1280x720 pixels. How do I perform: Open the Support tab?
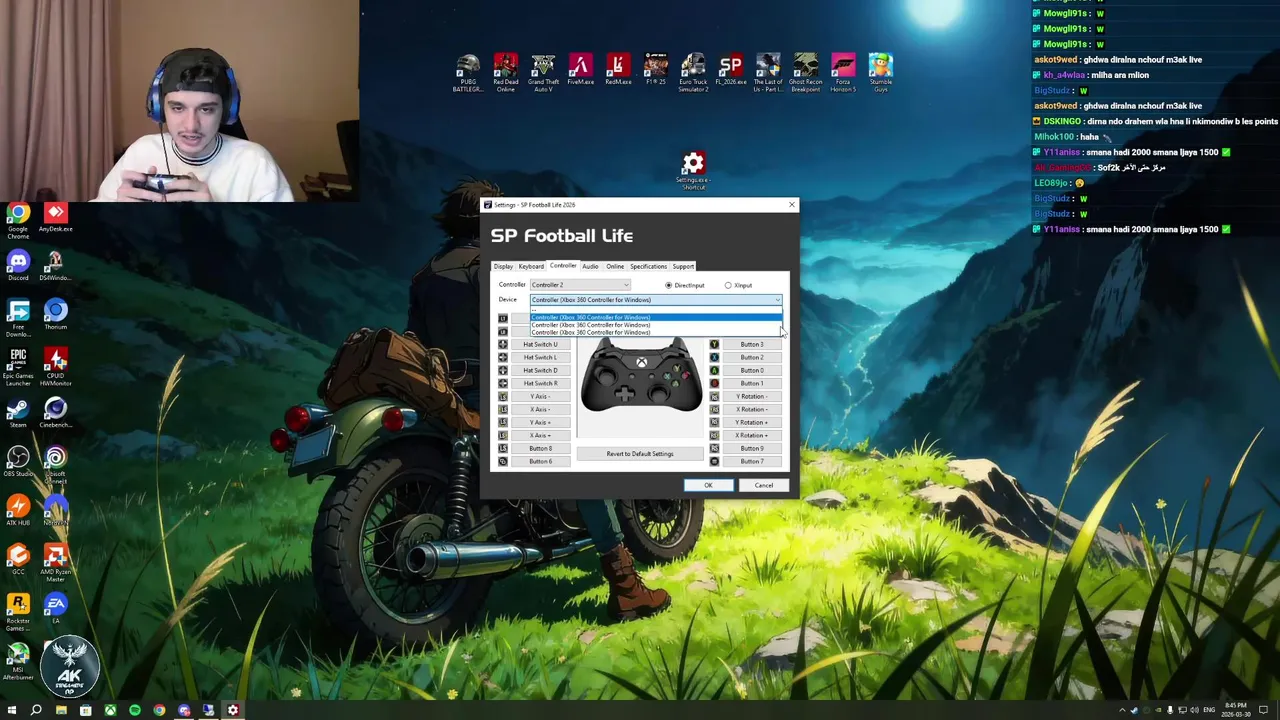point(683,266)
